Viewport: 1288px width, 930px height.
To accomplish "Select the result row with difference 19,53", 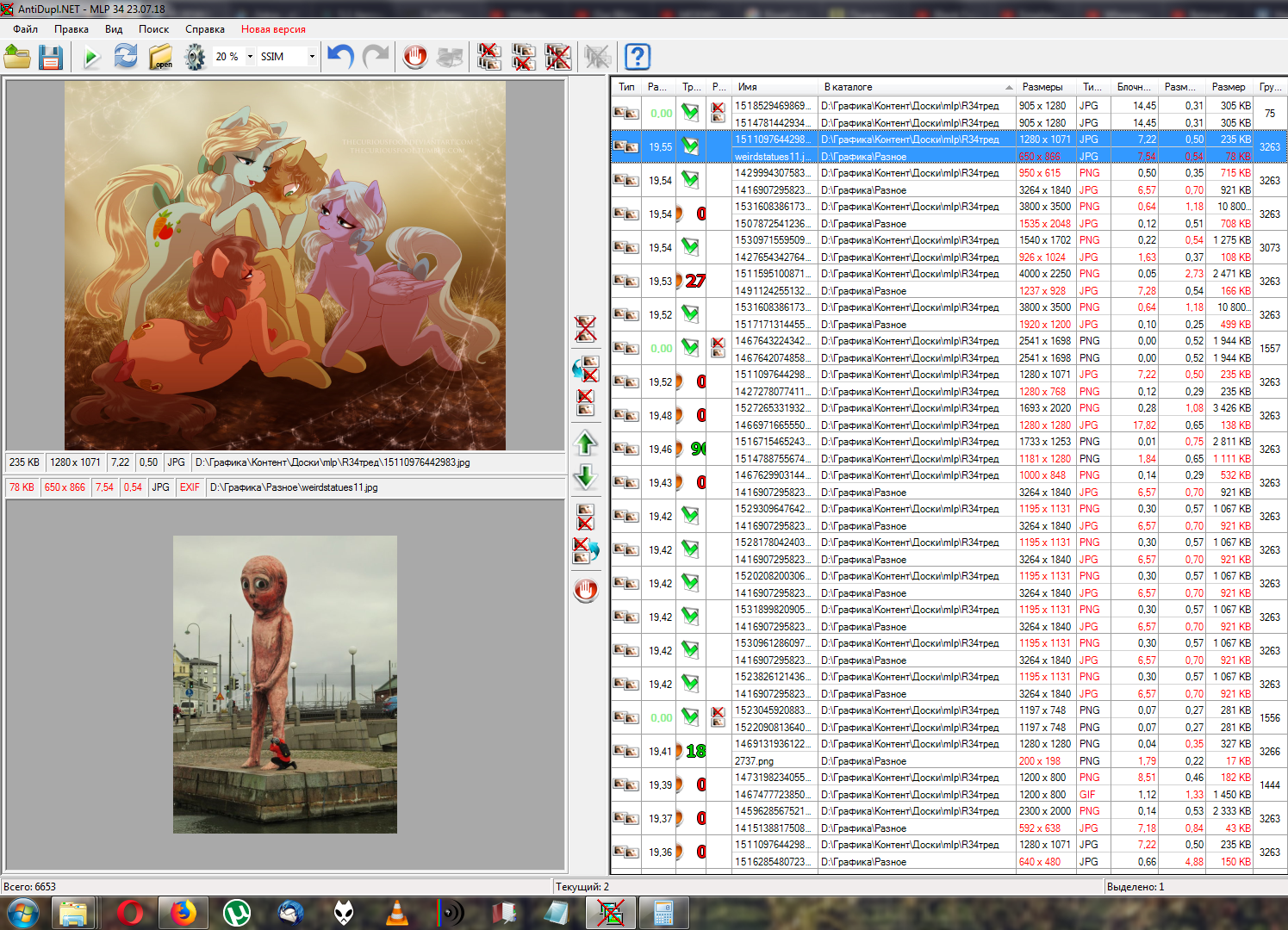I will click(949, 282).
